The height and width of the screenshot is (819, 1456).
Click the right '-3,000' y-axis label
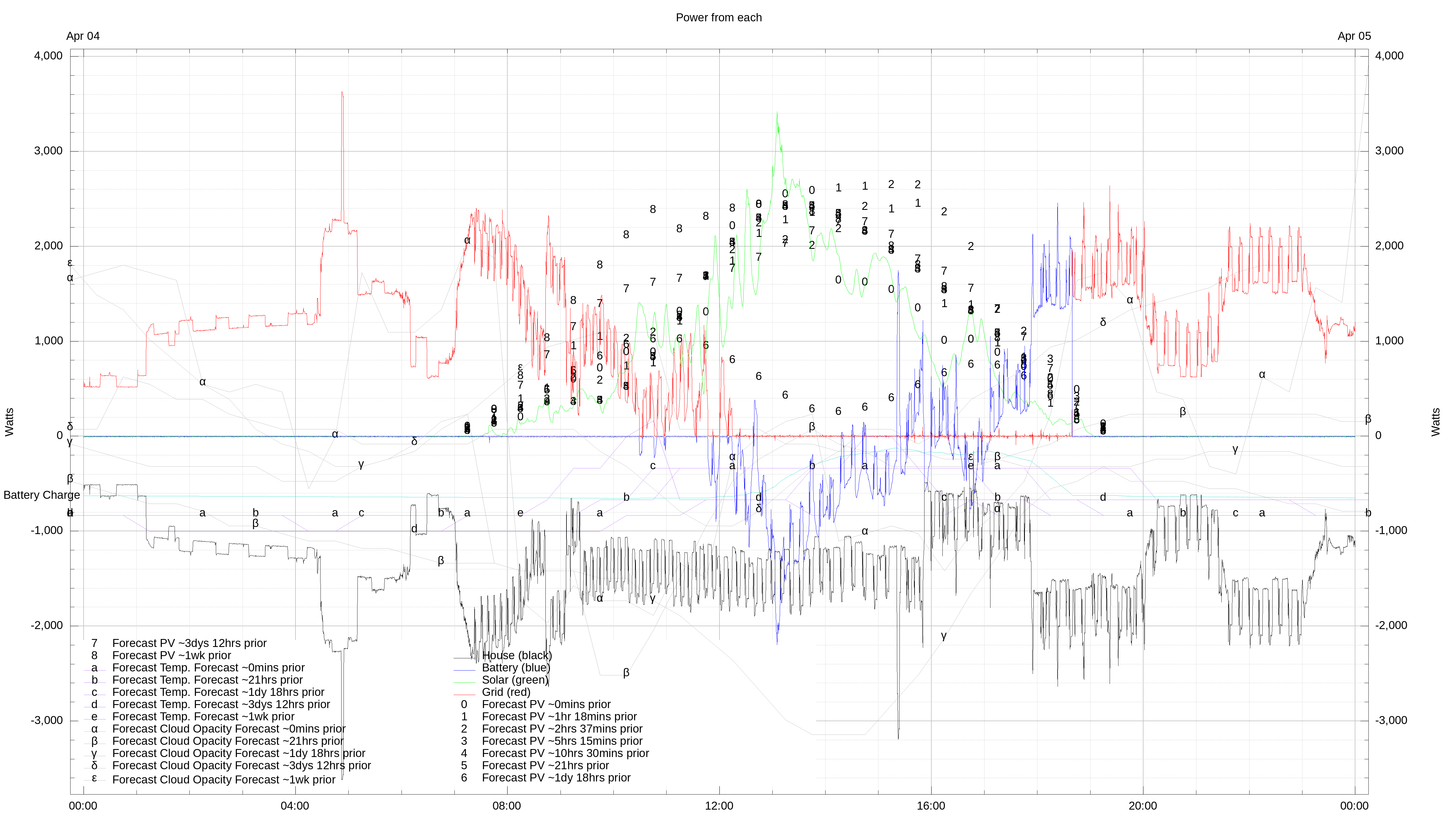coord(1391,721)
